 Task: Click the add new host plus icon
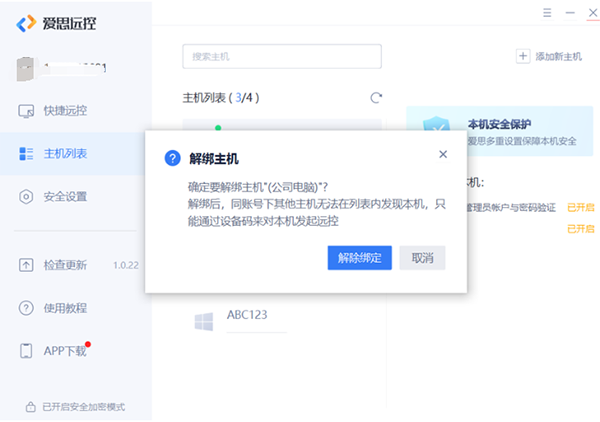click(x=523, y=57)
